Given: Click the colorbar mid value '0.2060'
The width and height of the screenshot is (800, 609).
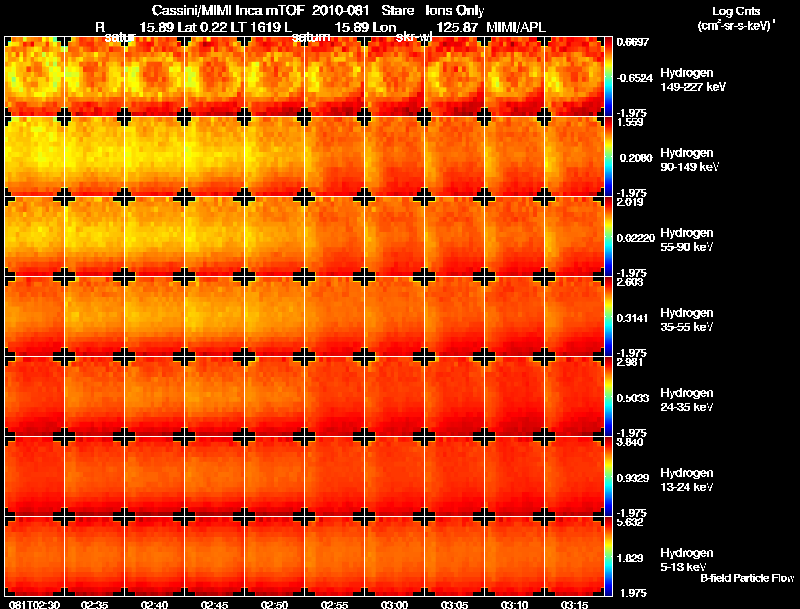Looking at the screenshot, I should 635,158.
